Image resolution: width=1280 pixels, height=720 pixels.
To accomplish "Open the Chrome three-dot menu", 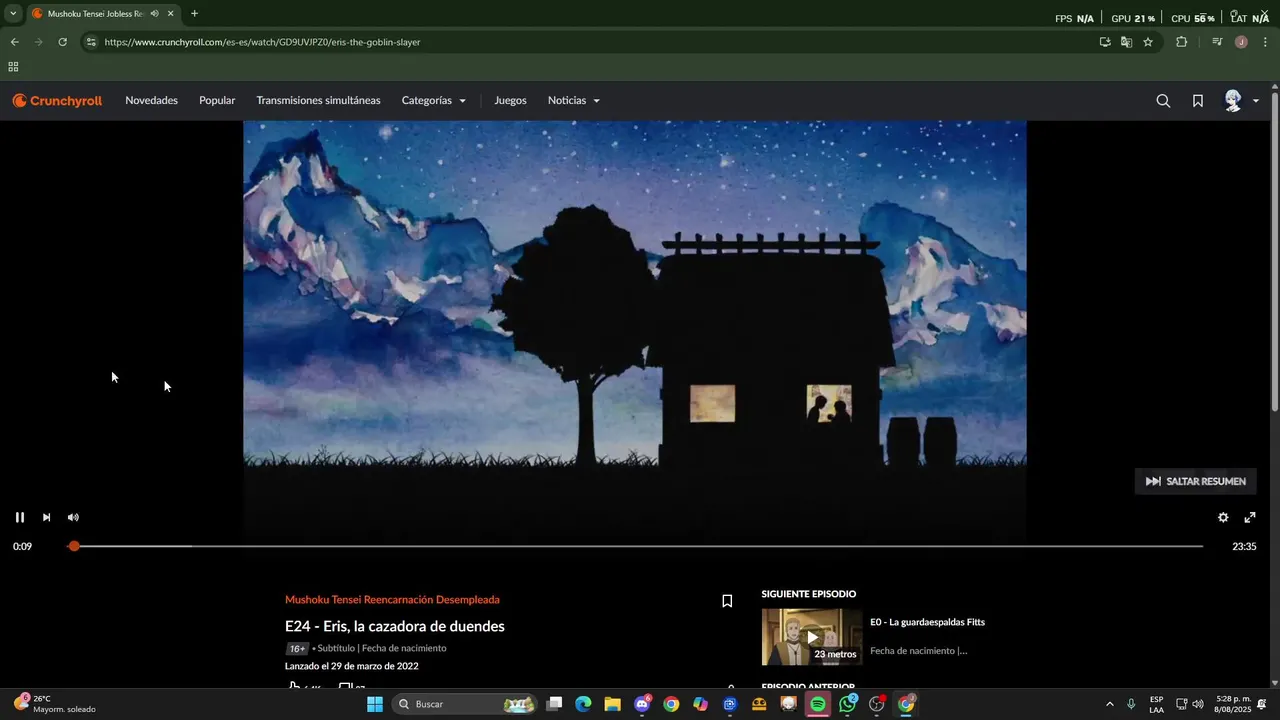I will 1265,42.
